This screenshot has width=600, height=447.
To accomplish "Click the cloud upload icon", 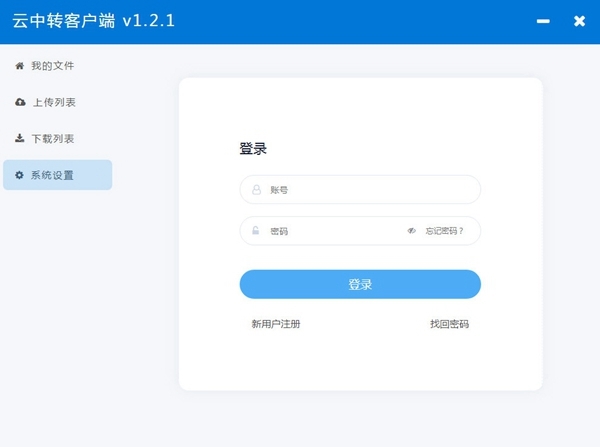I will coord(20,102).
